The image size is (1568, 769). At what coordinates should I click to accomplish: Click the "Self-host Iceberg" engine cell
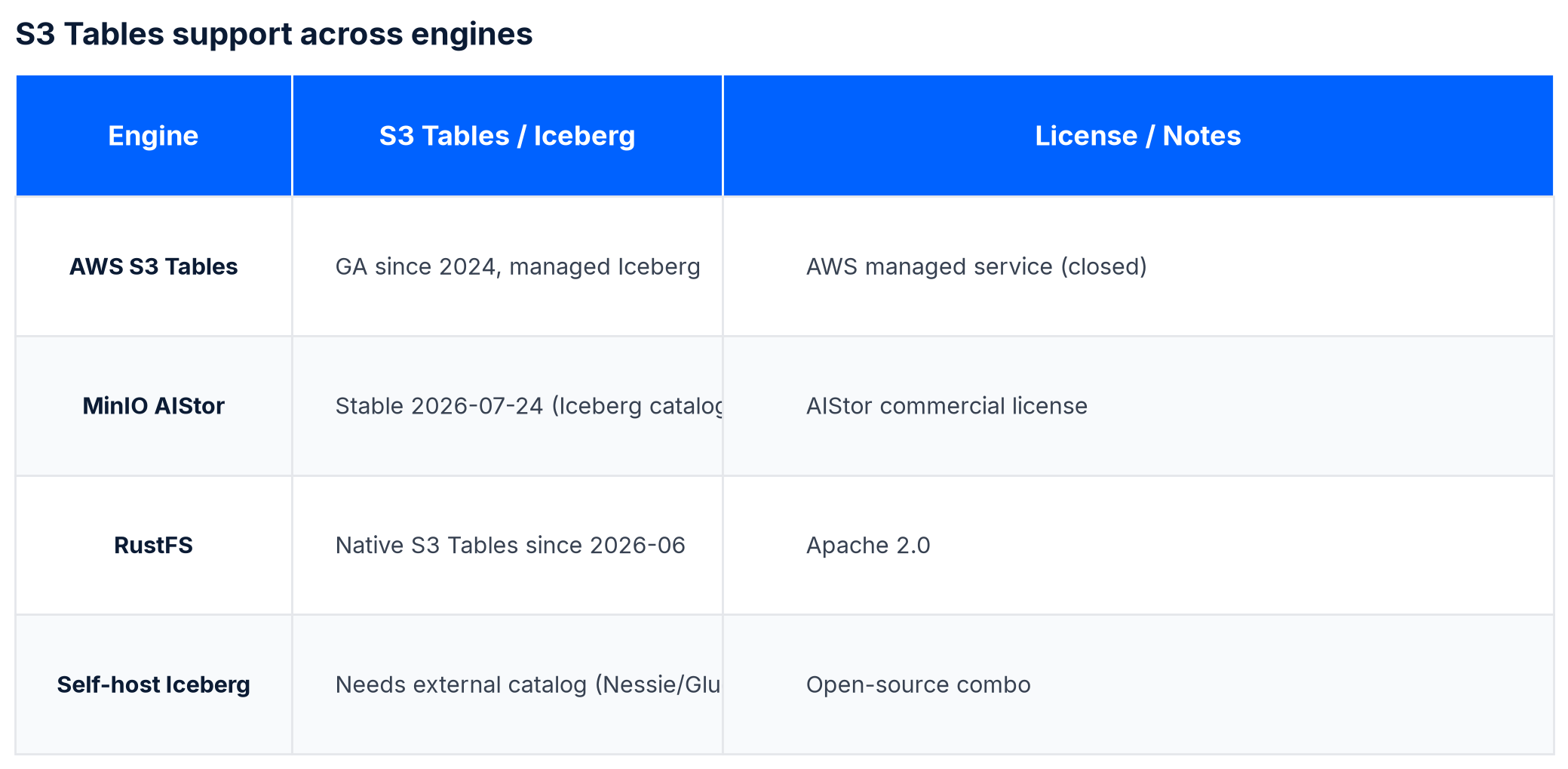click(153, 684)
